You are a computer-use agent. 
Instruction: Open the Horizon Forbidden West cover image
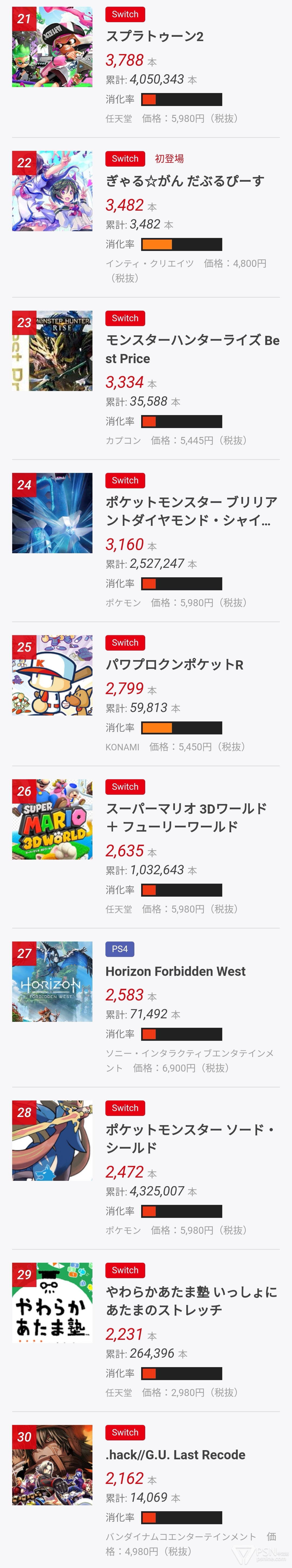pyautogui.click(x=52, y=982)
